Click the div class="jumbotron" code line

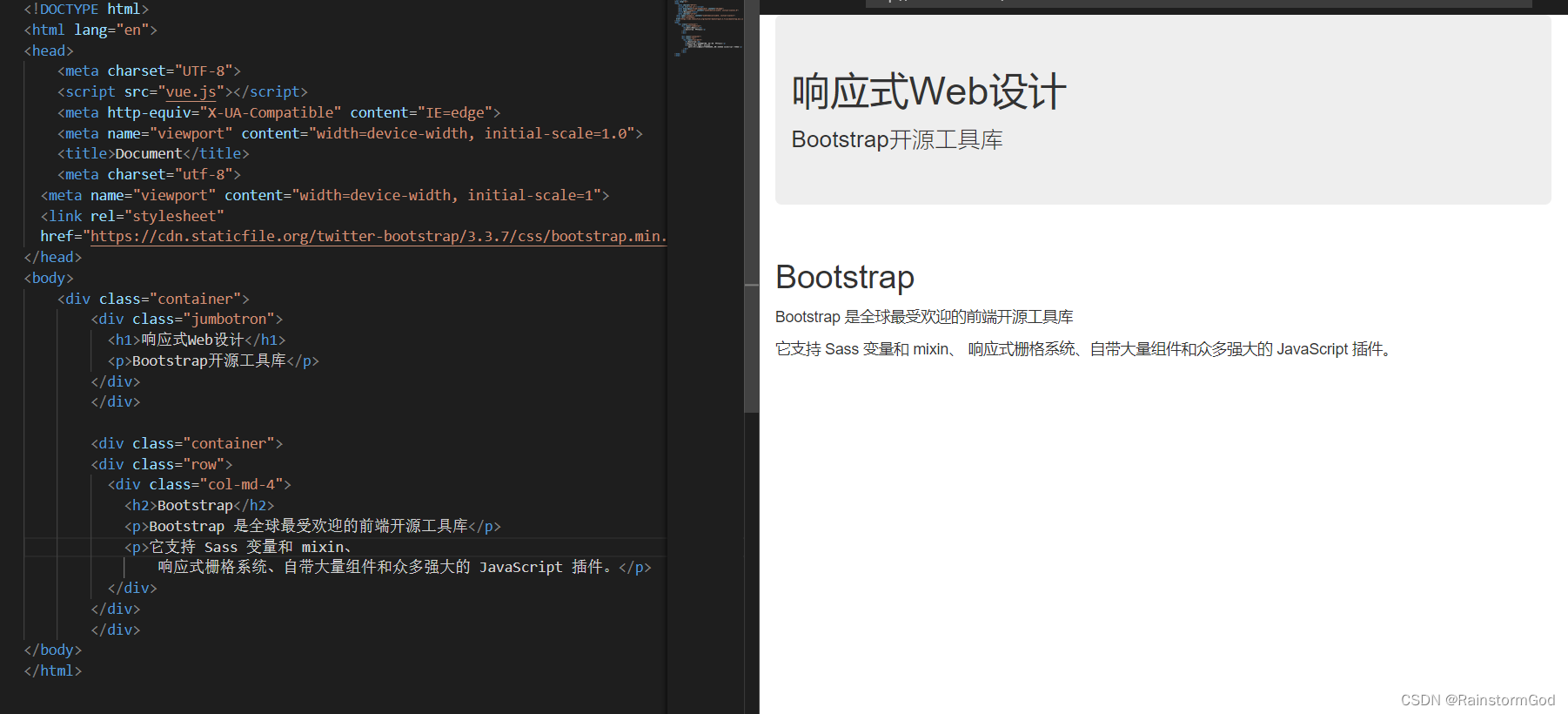pyautogui.click(x=187, y=319)
